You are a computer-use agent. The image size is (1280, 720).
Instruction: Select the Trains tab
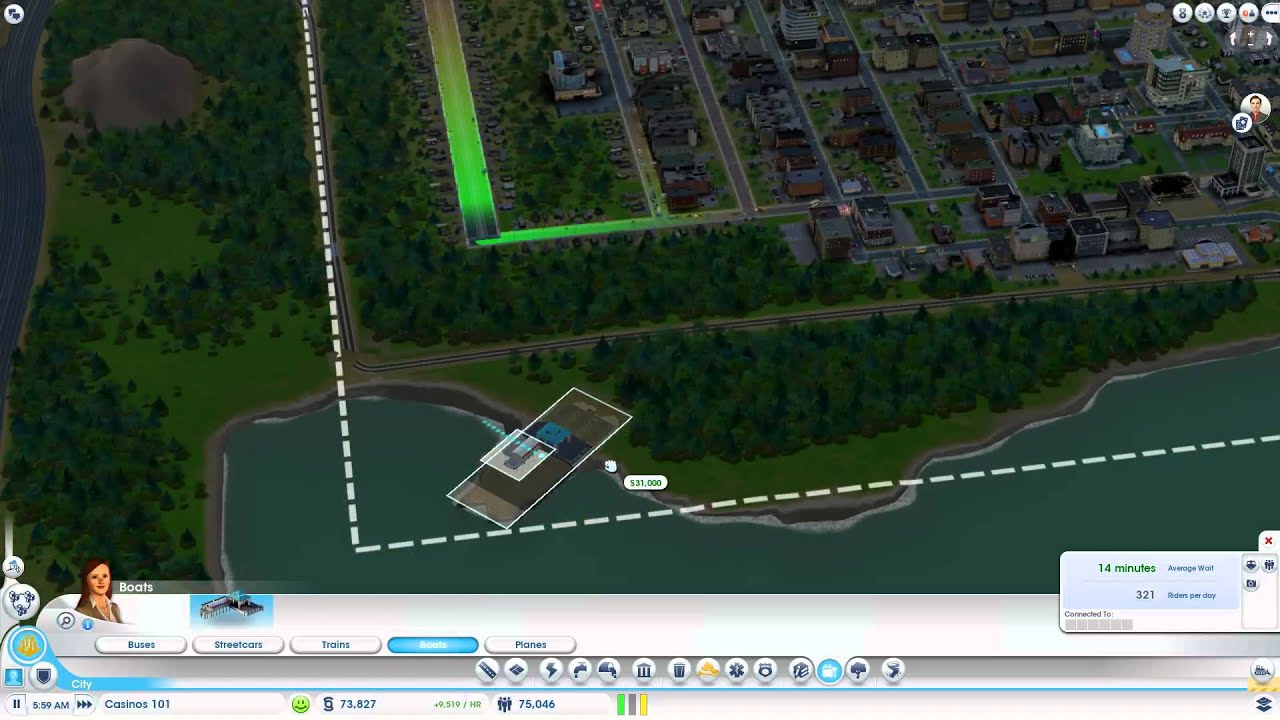pos(336,645)
